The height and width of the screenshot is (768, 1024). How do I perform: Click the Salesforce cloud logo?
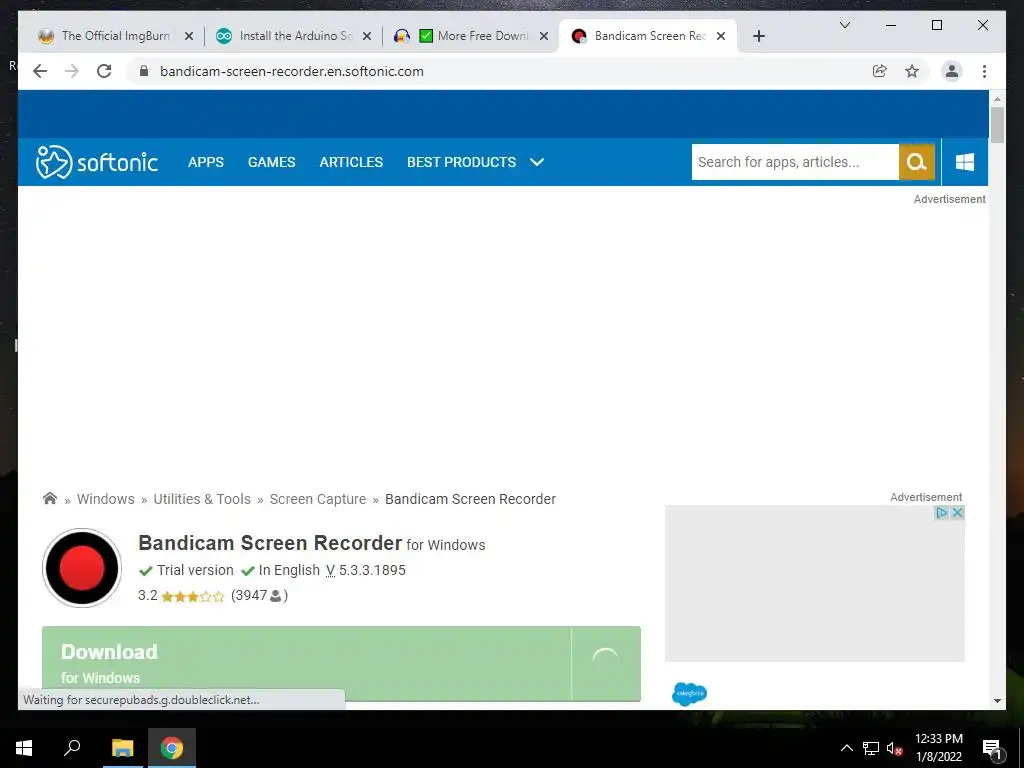click(x=689, y=694)
